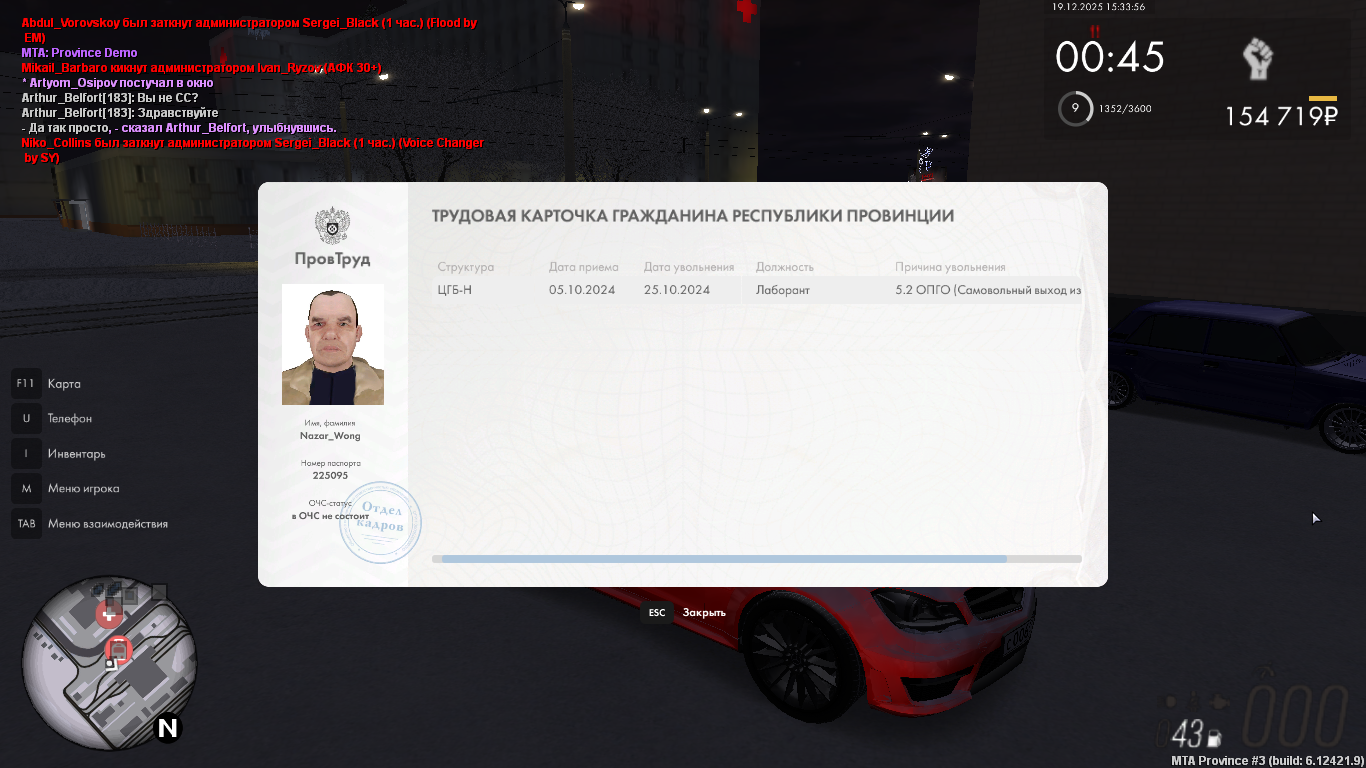Click the 154 719₽ money balance

pos(1281,117)
